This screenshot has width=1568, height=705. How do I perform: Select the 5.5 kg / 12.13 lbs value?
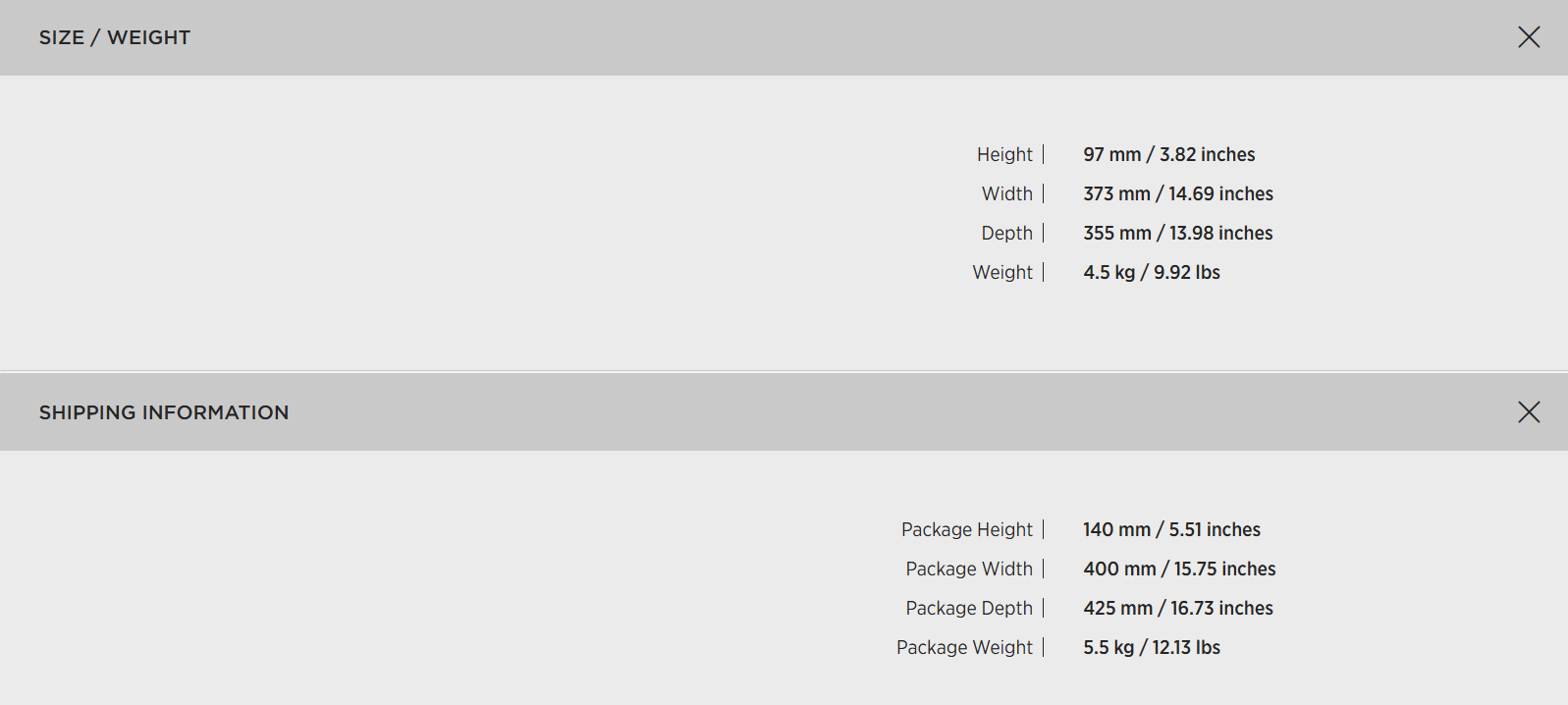[1152, 647]
